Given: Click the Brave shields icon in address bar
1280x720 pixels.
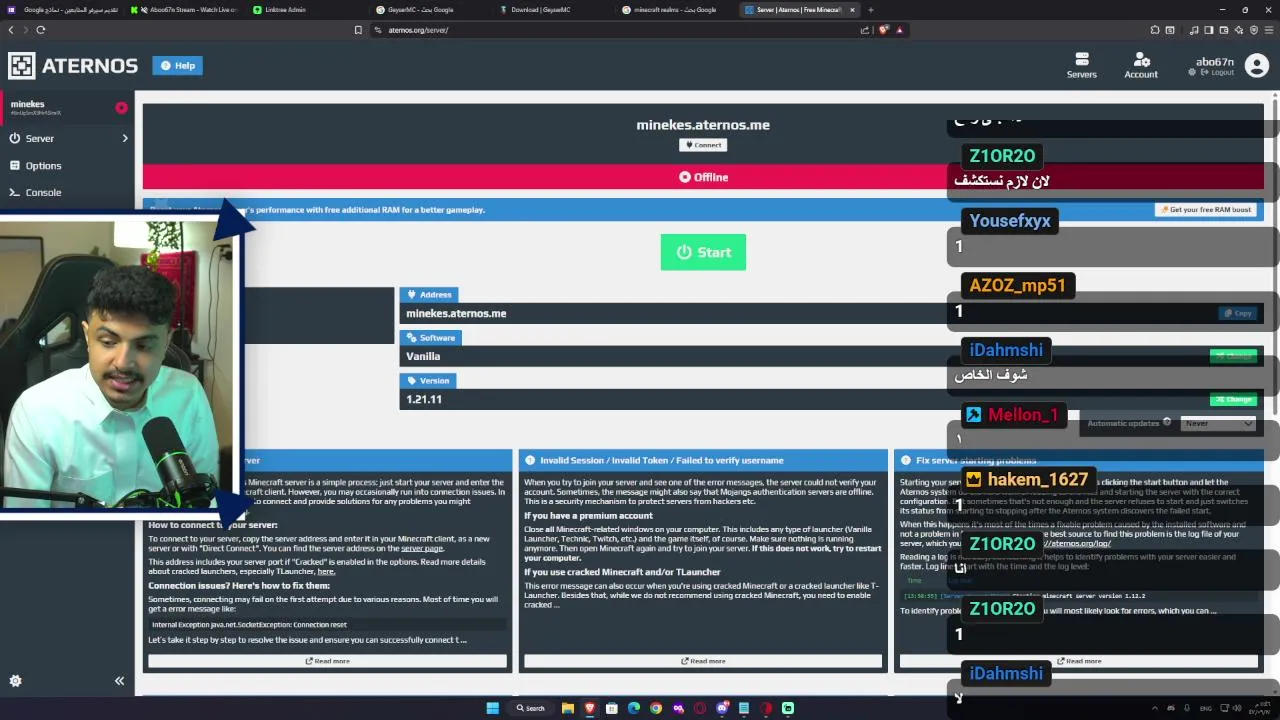Looking at the screenshot, I should click(883, 30).
